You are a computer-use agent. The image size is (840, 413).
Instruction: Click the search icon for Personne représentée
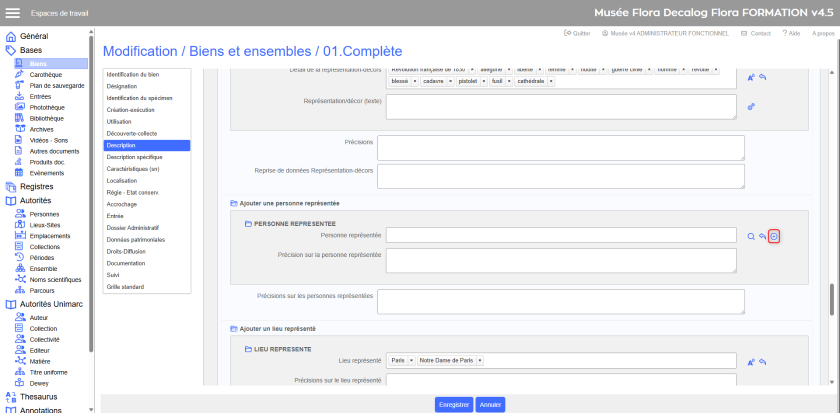pos(751,236)
